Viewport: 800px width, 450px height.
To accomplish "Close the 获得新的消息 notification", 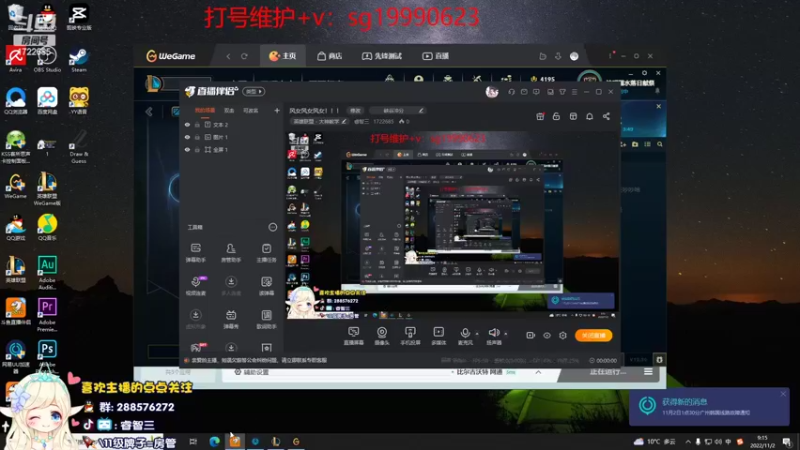I will pyautogui.click(x=783, y=394).
